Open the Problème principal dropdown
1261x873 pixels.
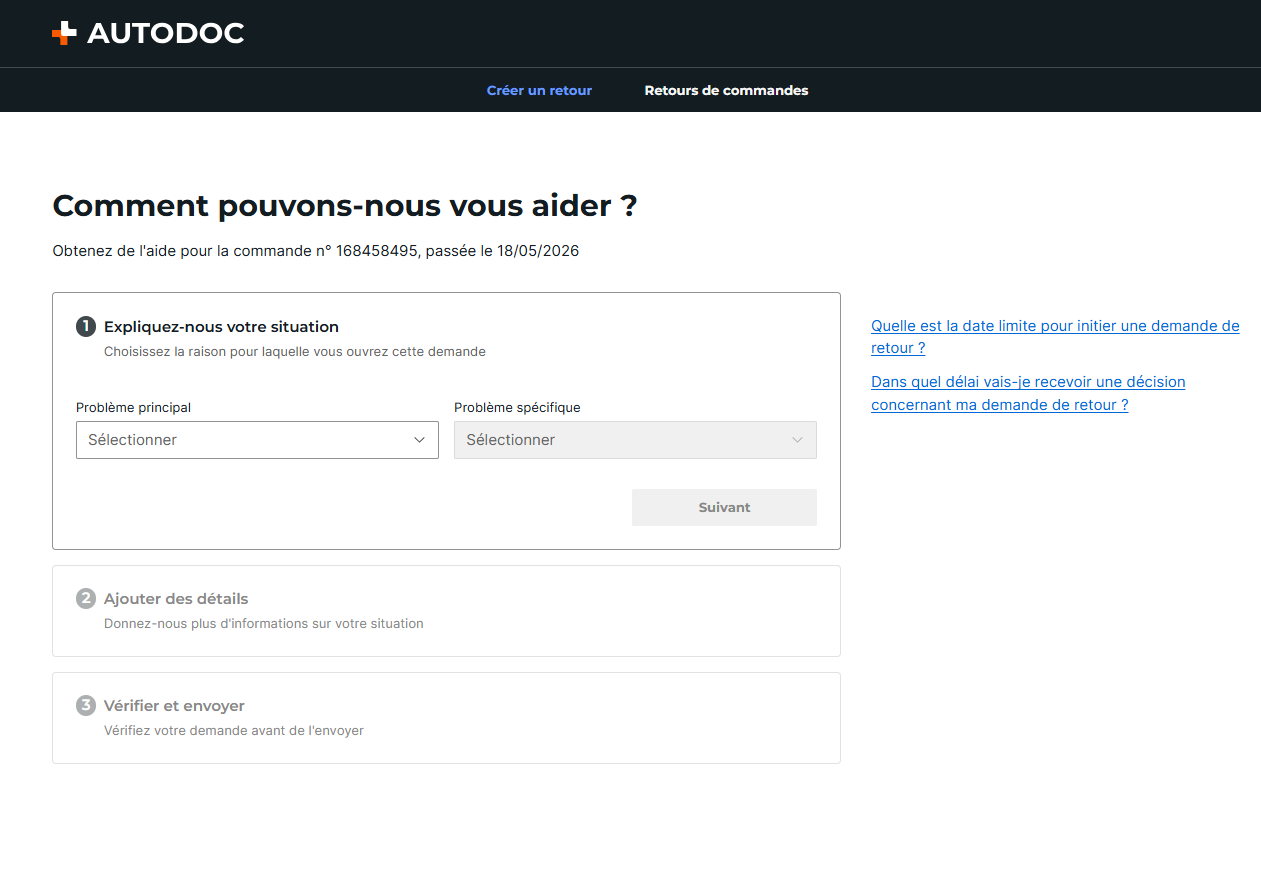coord(257,440)
